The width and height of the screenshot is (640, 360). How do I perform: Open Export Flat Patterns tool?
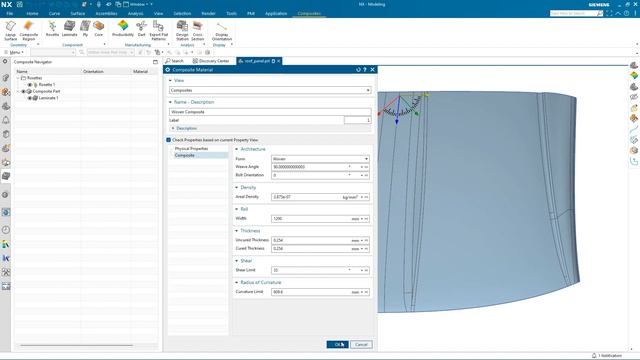point(159,30)
